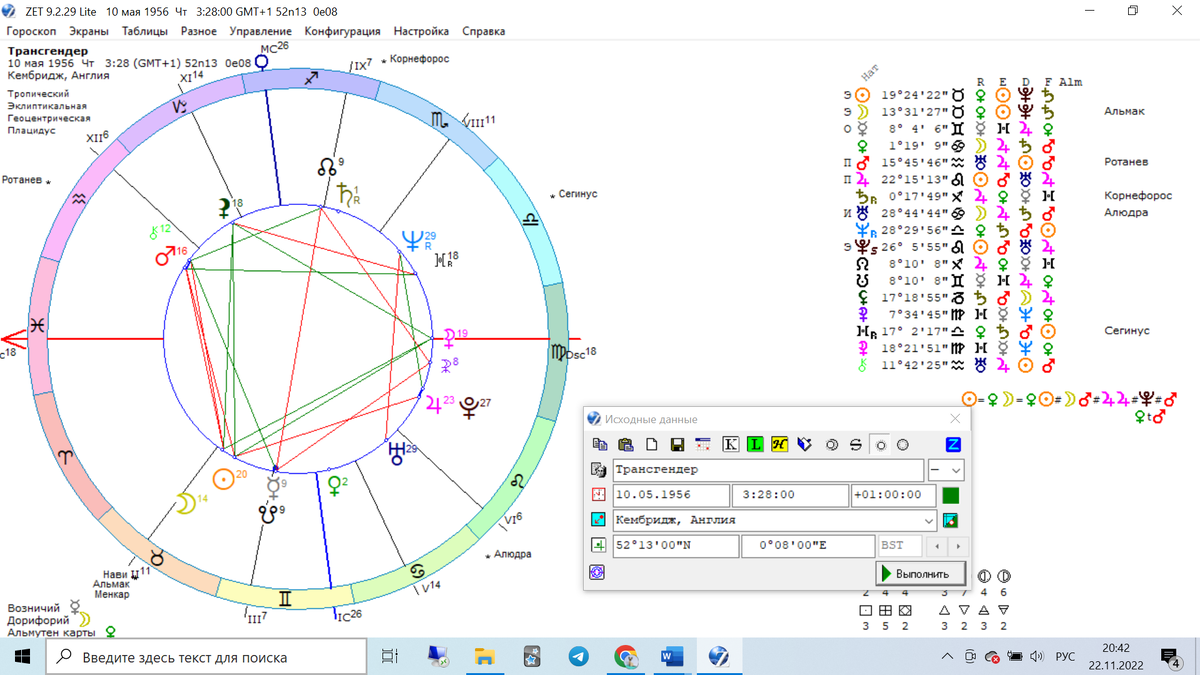
Task: Click the clock icon beside the date
Action: pos(599,495)
